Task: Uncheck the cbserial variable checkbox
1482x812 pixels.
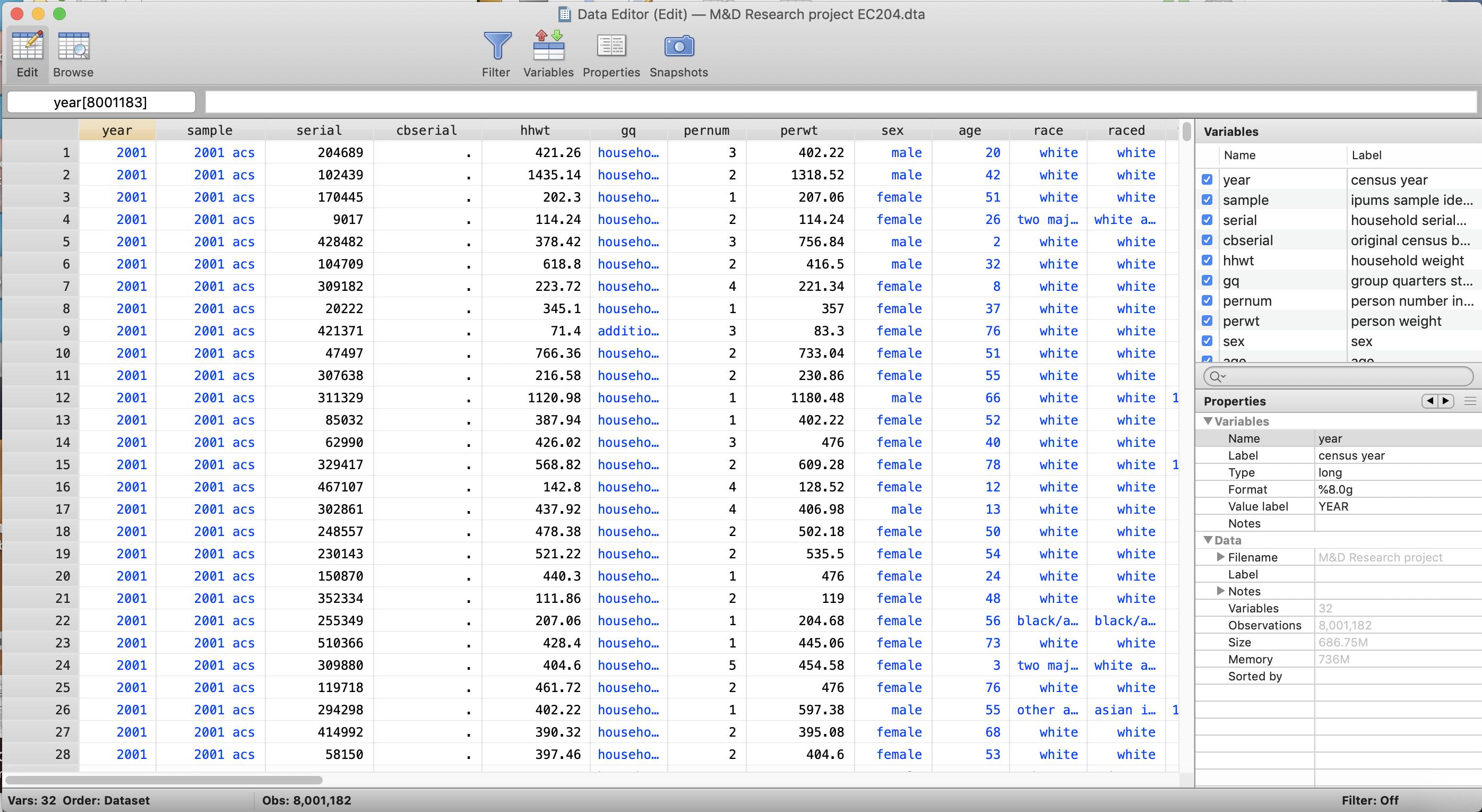Action: pyautogui.click(x=1208, y=240)
